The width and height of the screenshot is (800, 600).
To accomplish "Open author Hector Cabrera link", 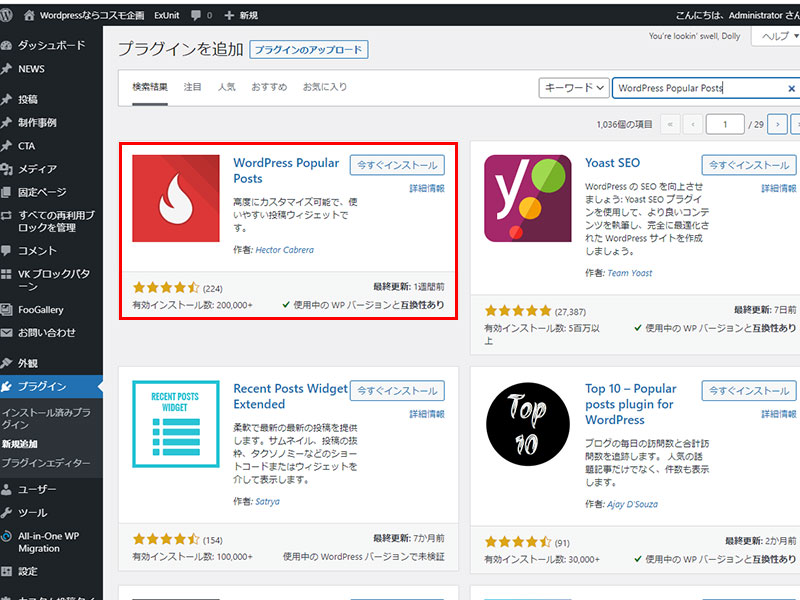I will (x=285, y=250).
